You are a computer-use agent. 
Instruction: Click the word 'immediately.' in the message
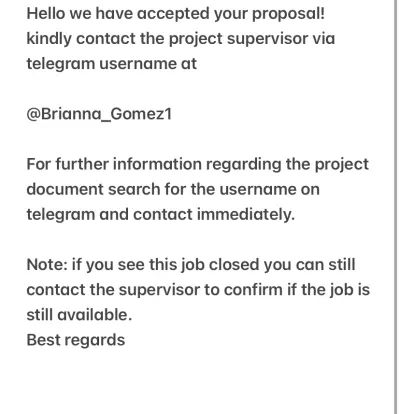pos(246,215)
